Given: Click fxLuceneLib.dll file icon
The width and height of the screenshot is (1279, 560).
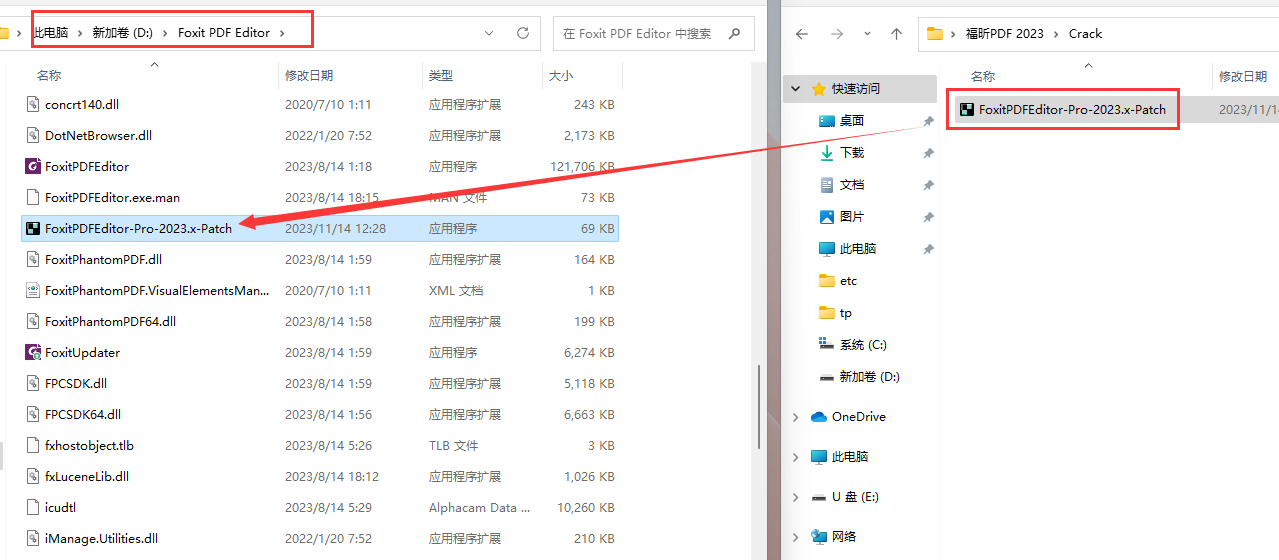Looking at the screenshot, I should (x=32, y=476).
